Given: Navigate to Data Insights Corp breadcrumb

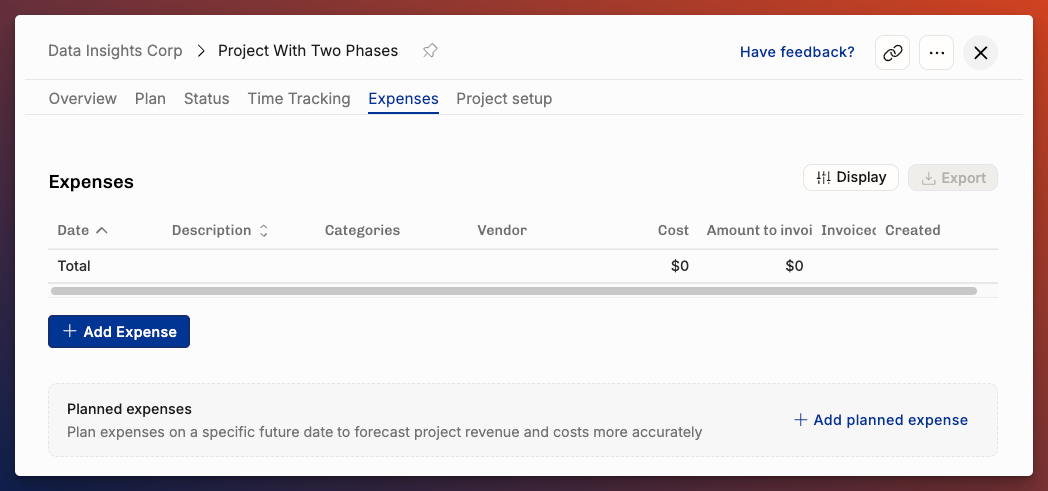Looking at the screenshot, I should 115,51.
